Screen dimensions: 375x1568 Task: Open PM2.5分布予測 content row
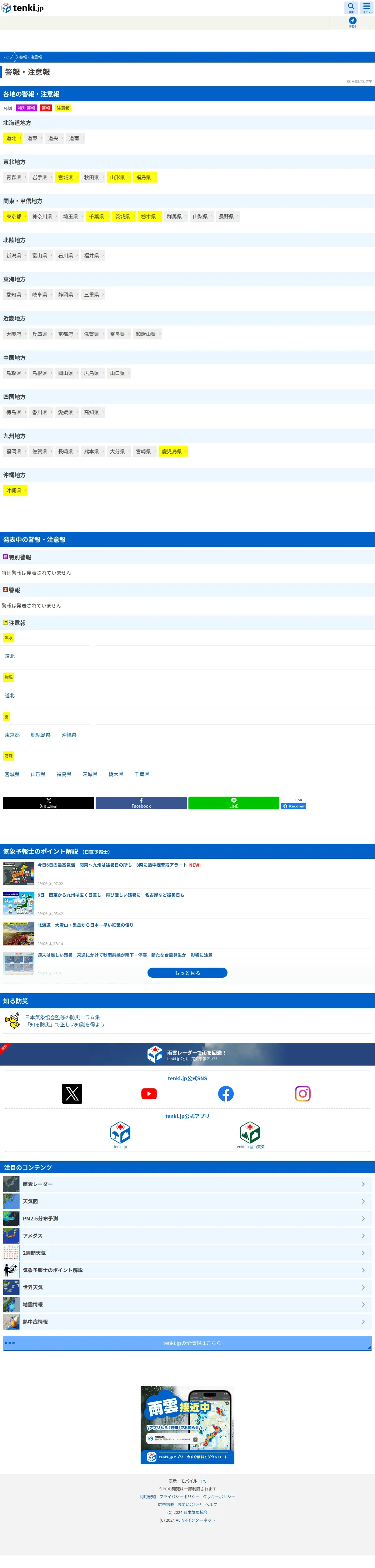[187, 1219]
